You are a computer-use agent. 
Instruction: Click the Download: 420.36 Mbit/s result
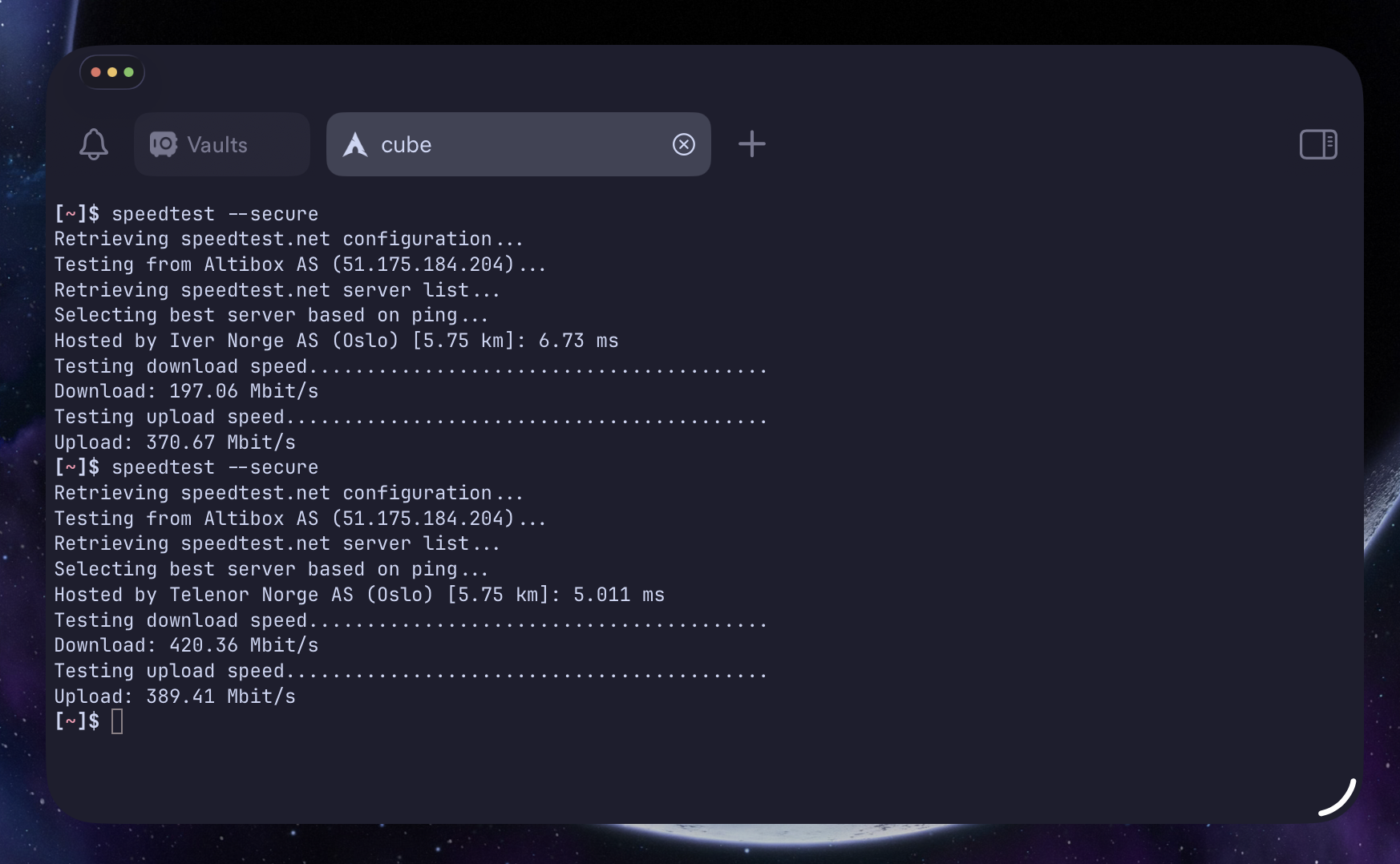click(x=186, y=645)
